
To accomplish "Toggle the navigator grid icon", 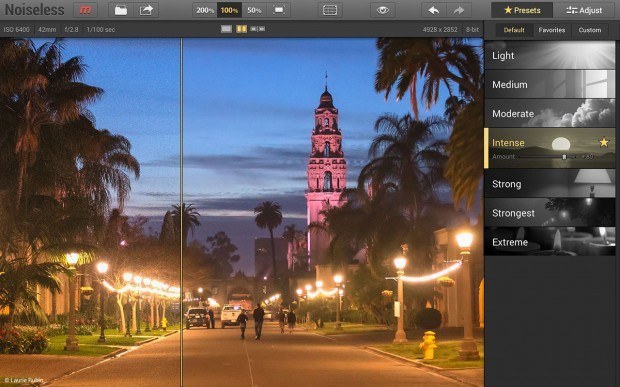I will pyautogui.click(x=330, y=10).
